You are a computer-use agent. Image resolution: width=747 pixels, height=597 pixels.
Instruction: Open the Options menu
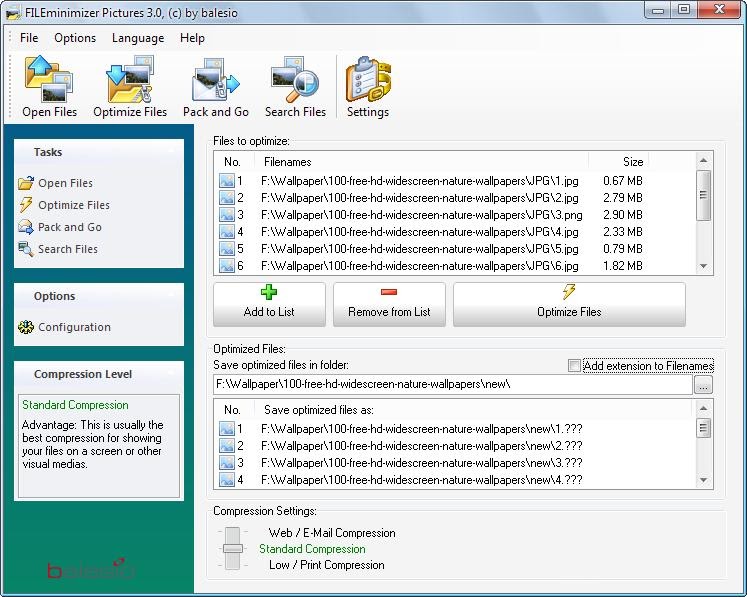click(75, 38)
